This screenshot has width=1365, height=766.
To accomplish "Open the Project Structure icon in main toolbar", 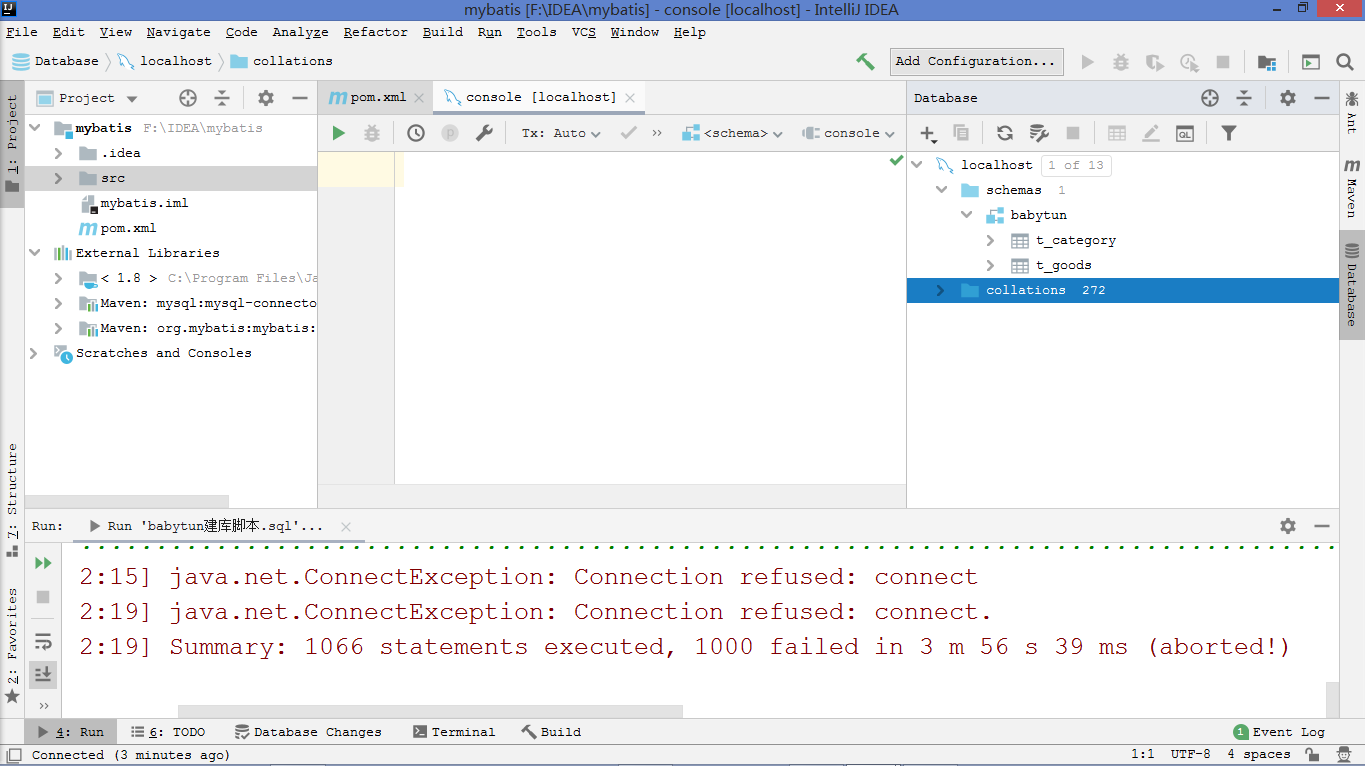I will 1266,62.
